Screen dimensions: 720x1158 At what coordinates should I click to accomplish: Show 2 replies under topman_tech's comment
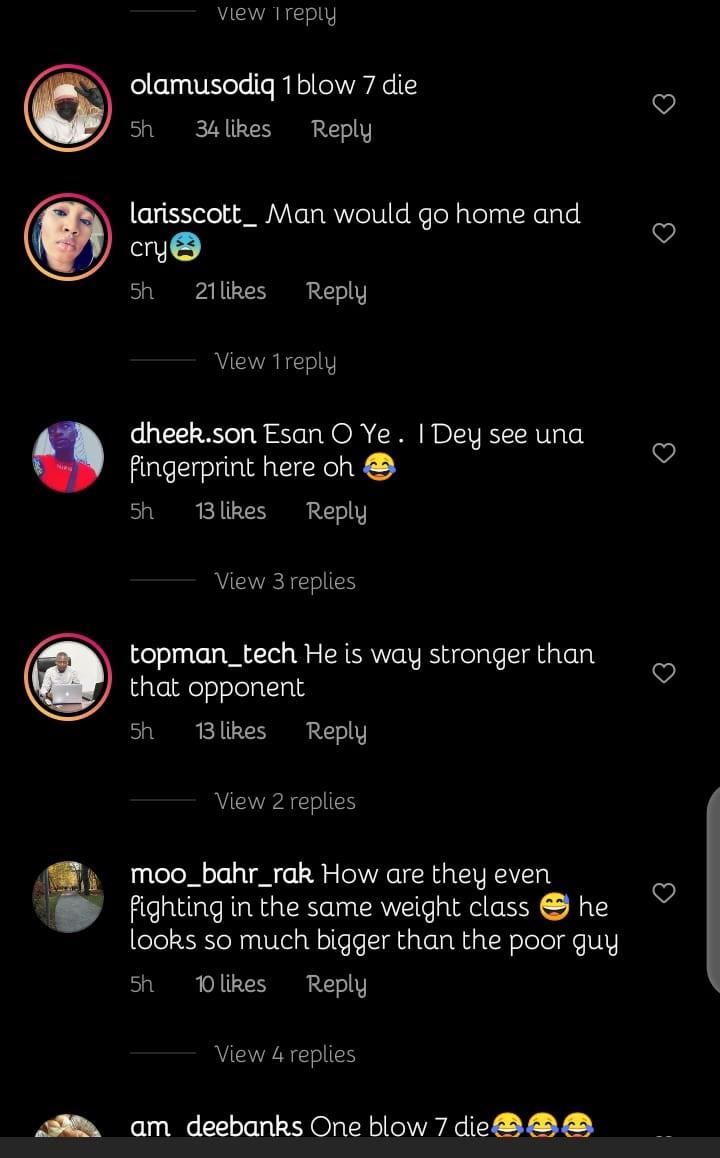(x=285, y=801)
